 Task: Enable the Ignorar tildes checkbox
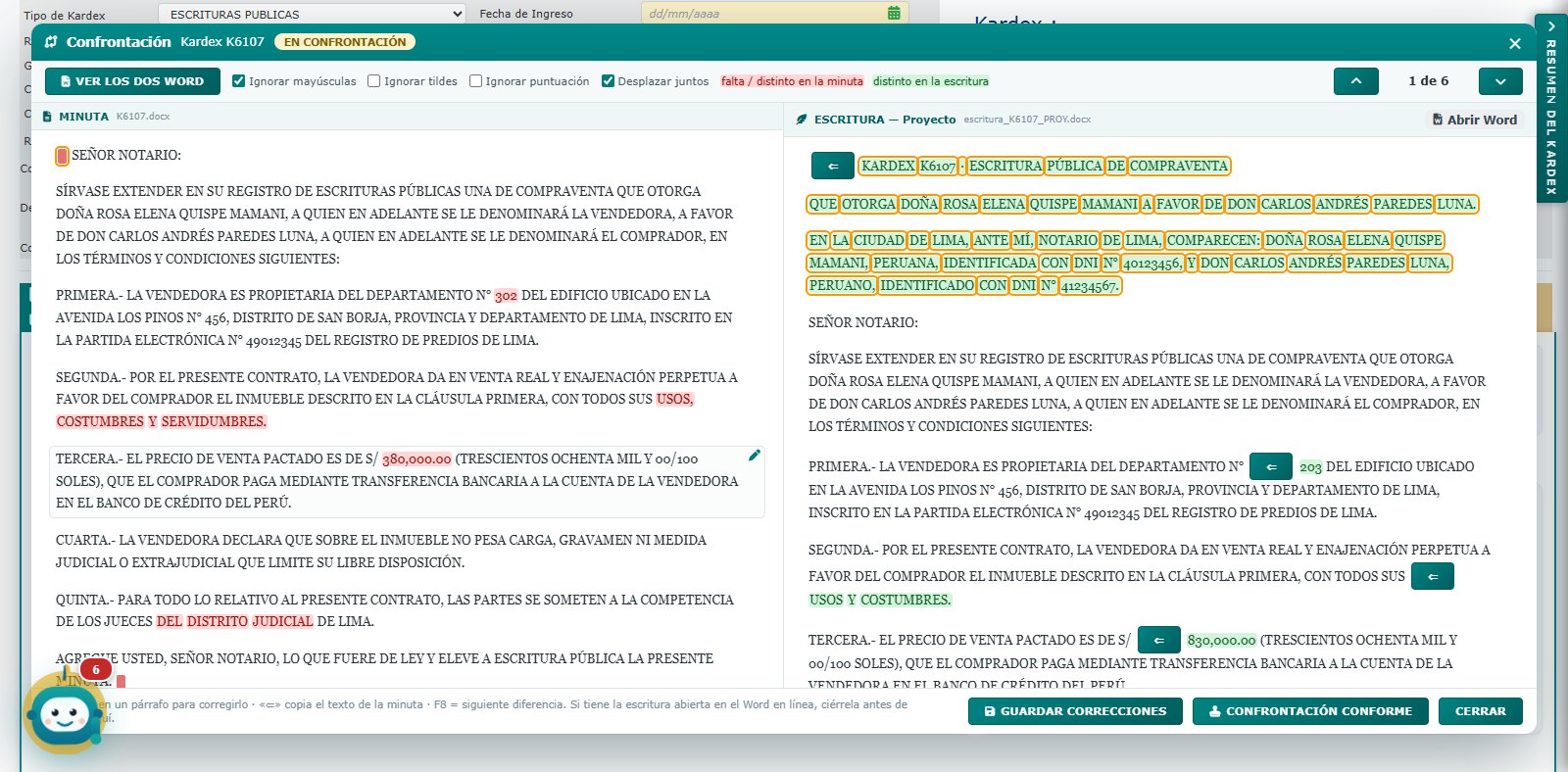click(x=373, y=81)
